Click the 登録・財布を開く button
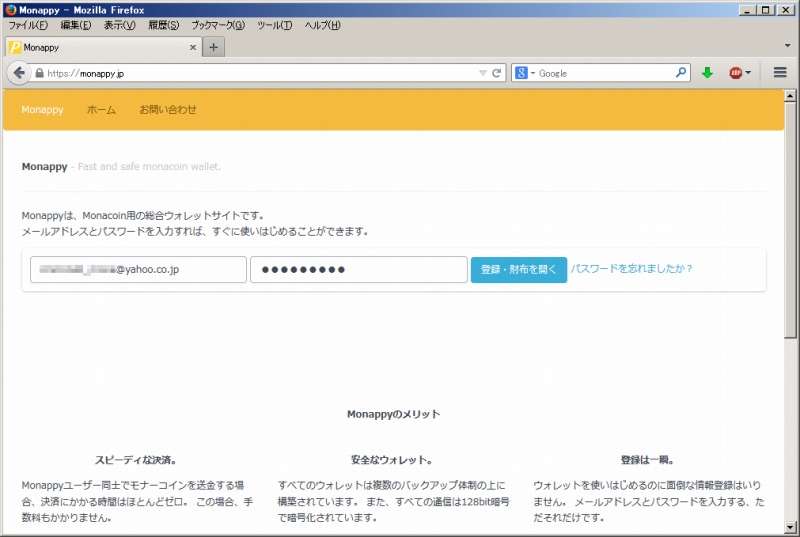The width and height of the screenshot is (800, 537). [519, 269]
